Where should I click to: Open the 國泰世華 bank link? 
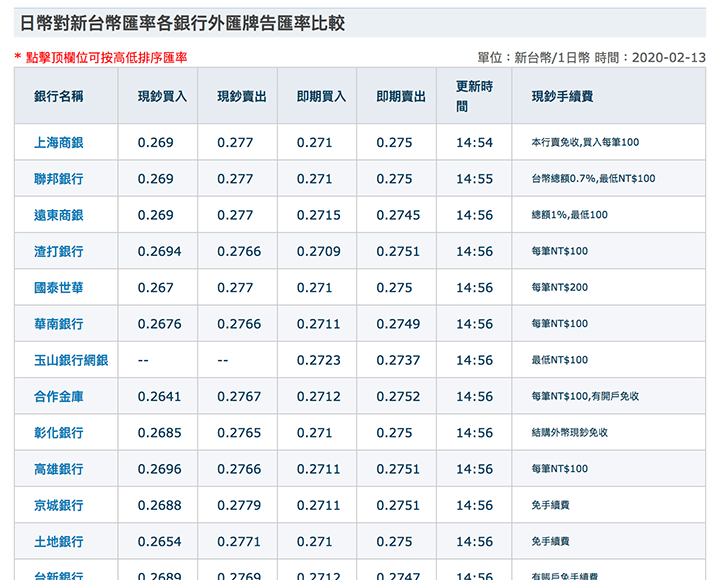(59, 288)
